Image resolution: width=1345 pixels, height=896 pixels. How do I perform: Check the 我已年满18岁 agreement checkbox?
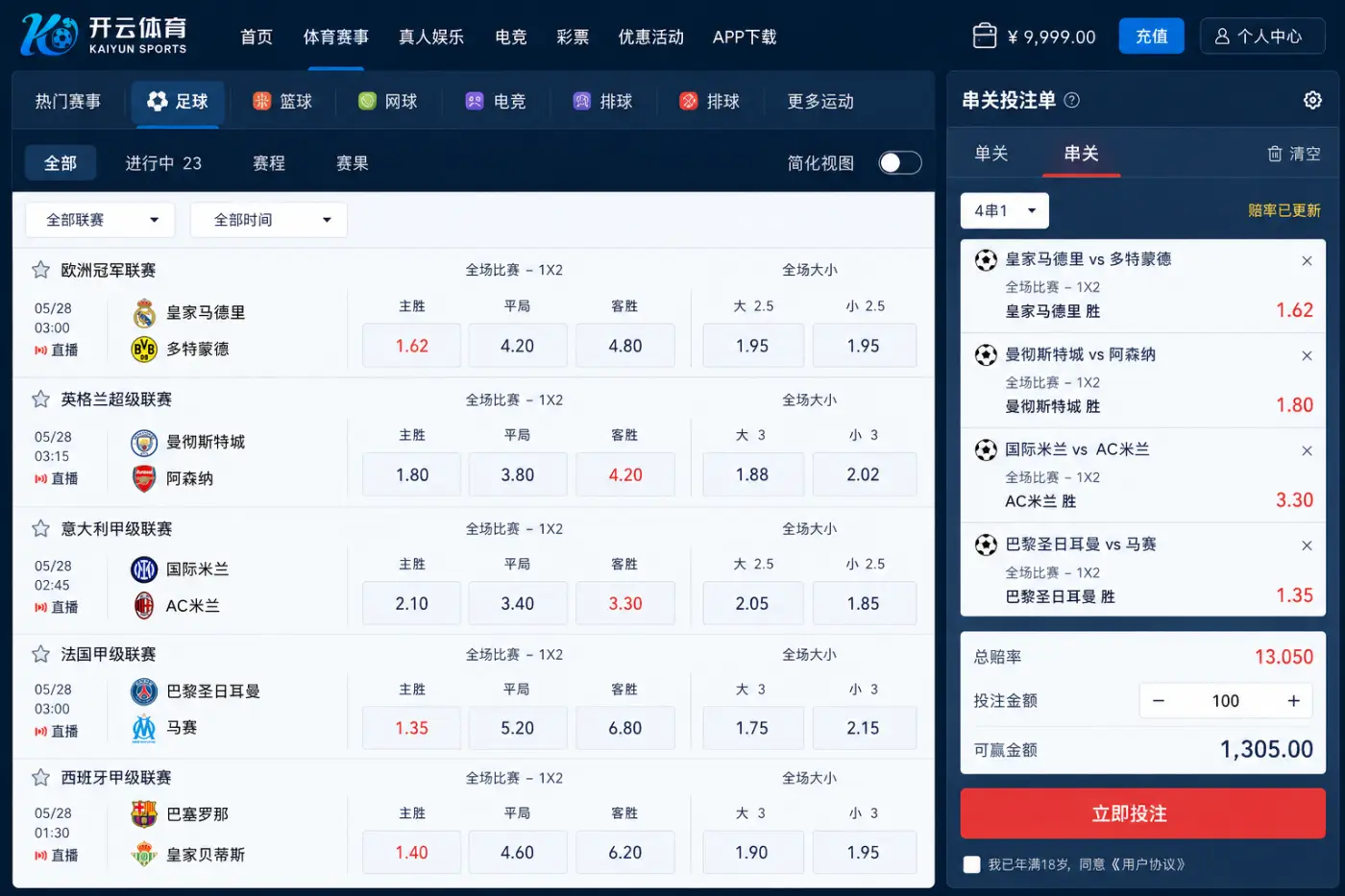(x=972, y=864)
